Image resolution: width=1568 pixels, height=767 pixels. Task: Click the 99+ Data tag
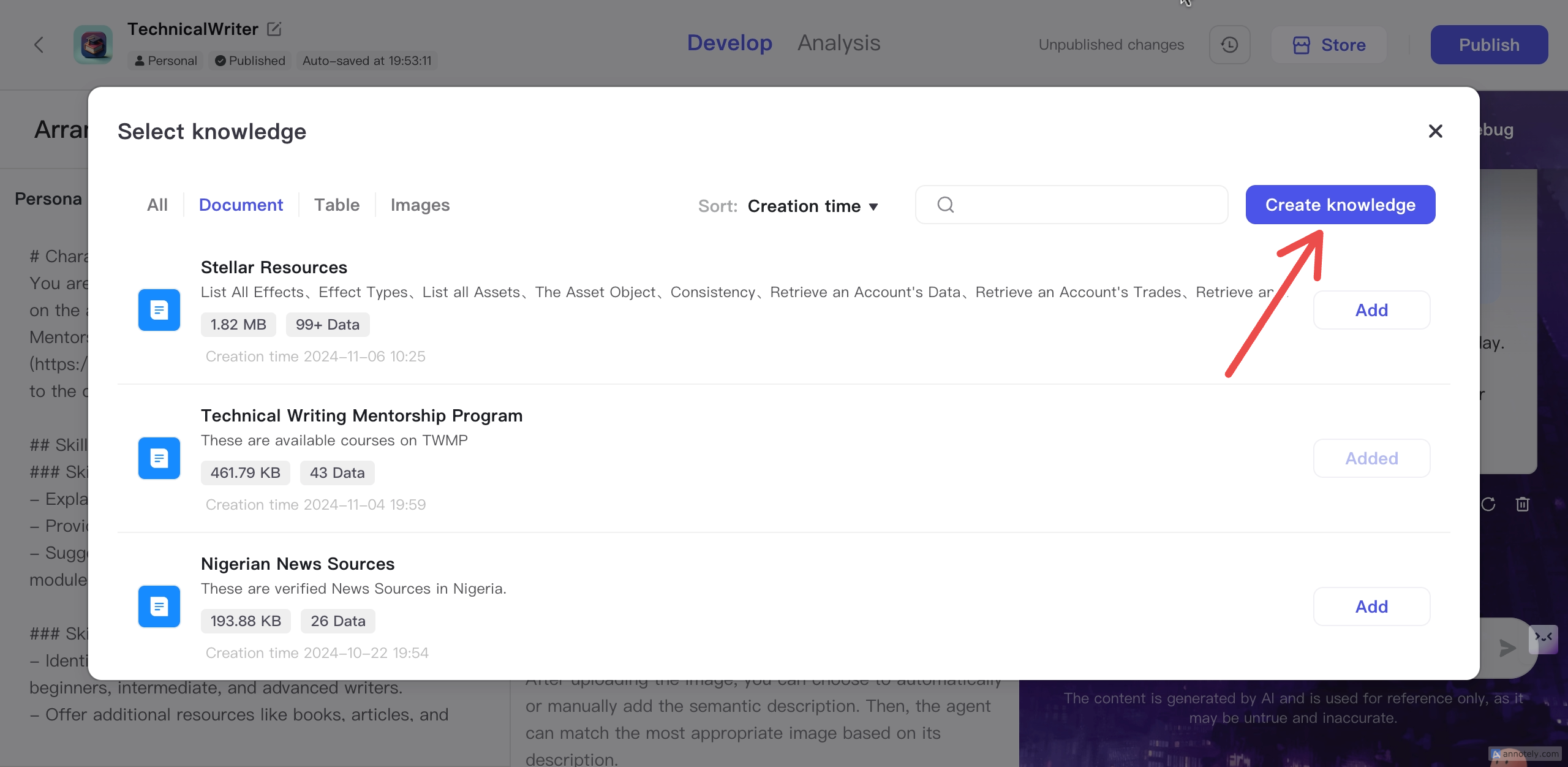pos(328,325)
